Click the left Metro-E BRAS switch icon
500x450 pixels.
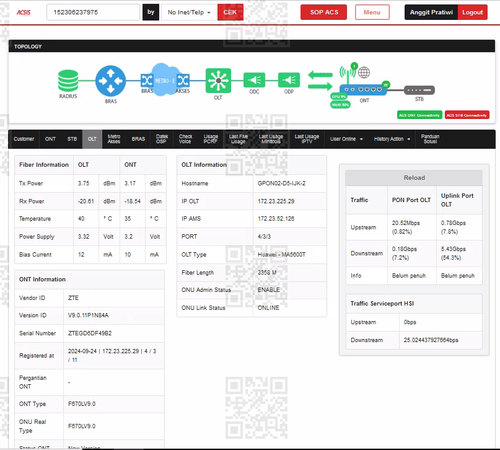[x=147, y=80]
